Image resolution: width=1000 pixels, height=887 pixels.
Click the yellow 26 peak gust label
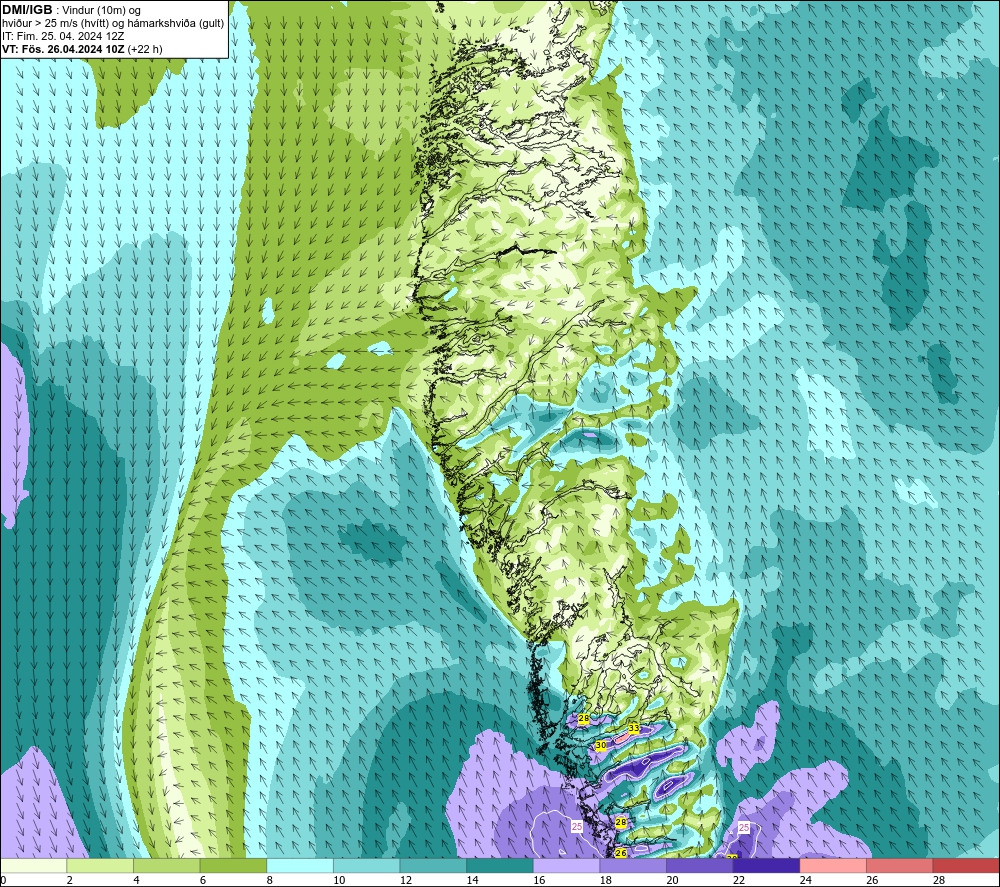621,853
